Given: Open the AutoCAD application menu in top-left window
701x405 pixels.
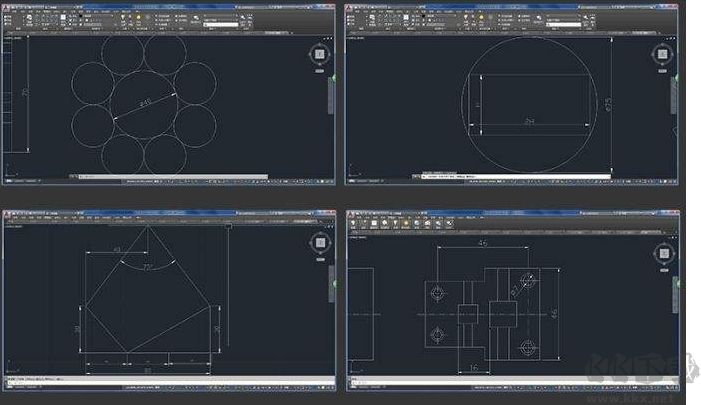Looking at the screenshot, I should click(x=6, y=8).
